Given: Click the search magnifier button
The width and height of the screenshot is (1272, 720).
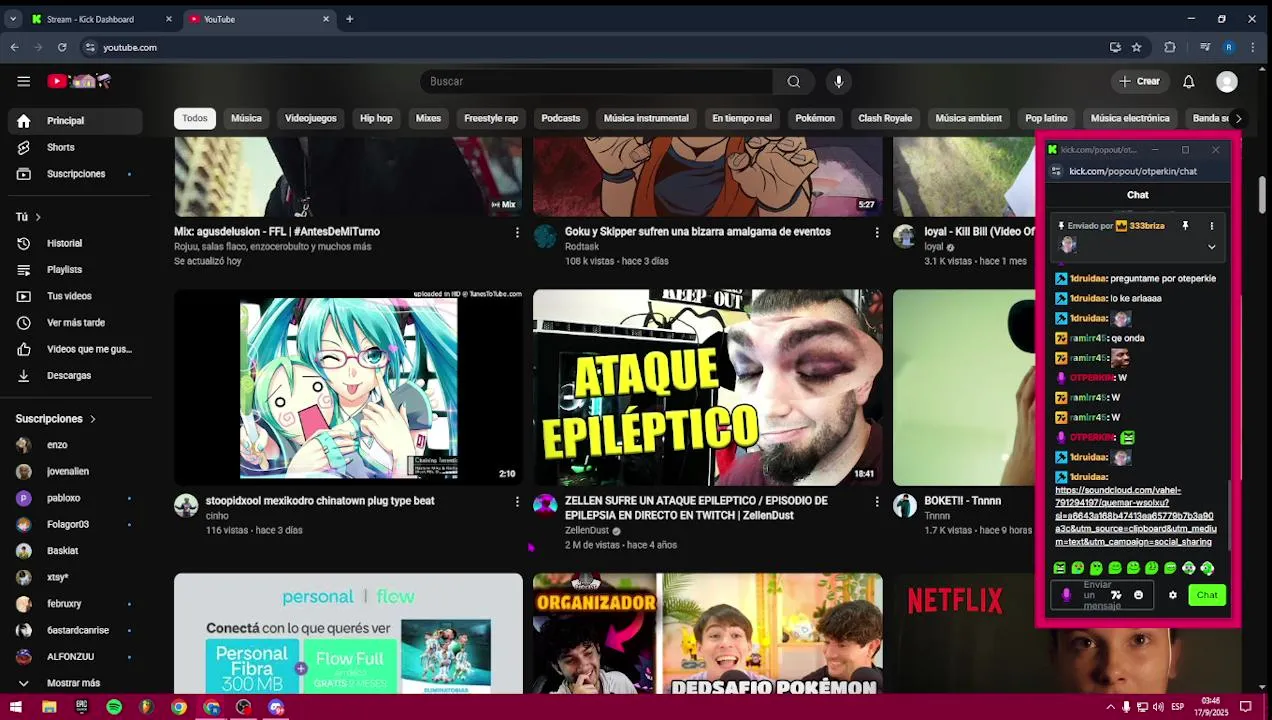Looking at the screenshot, I should 793,81.
